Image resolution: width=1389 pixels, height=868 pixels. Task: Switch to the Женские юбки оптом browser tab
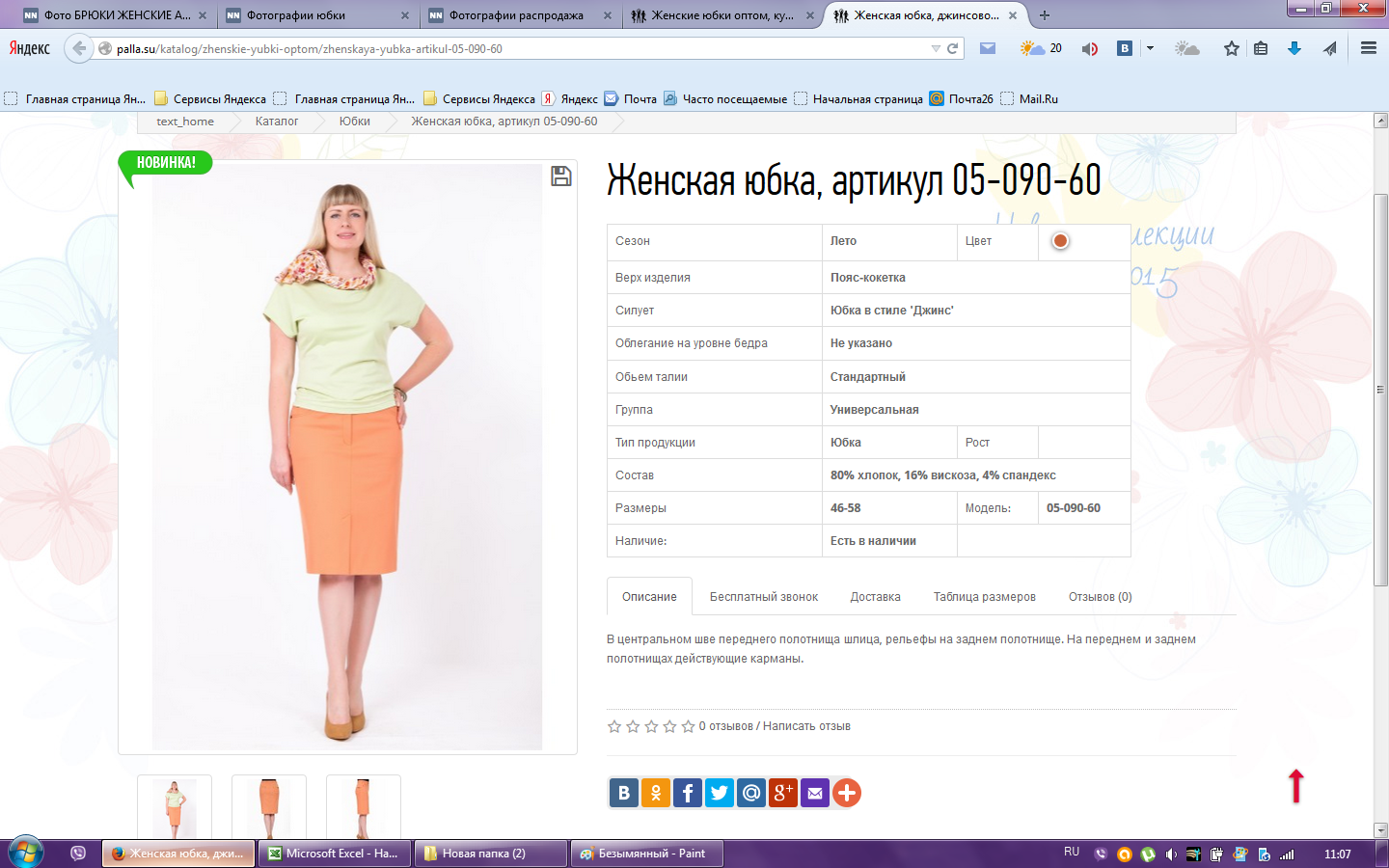point(722,15)
